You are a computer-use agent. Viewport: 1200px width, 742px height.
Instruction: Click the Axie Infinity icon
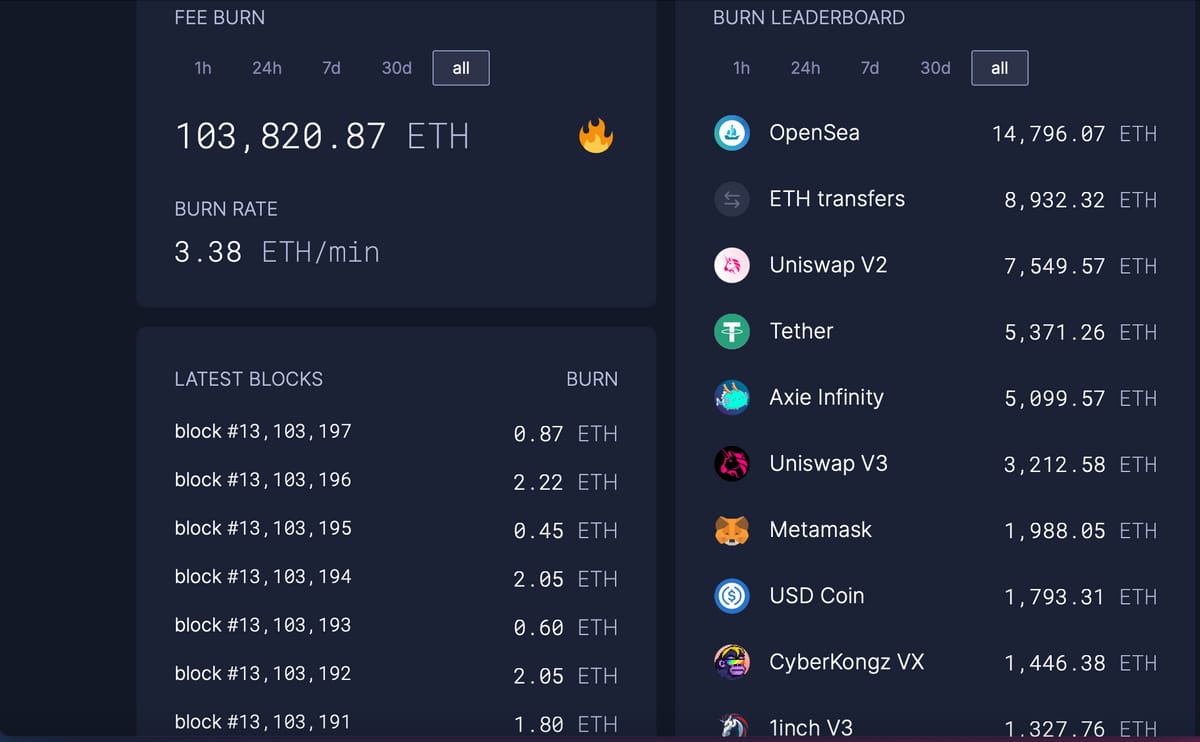coord(732,397)
